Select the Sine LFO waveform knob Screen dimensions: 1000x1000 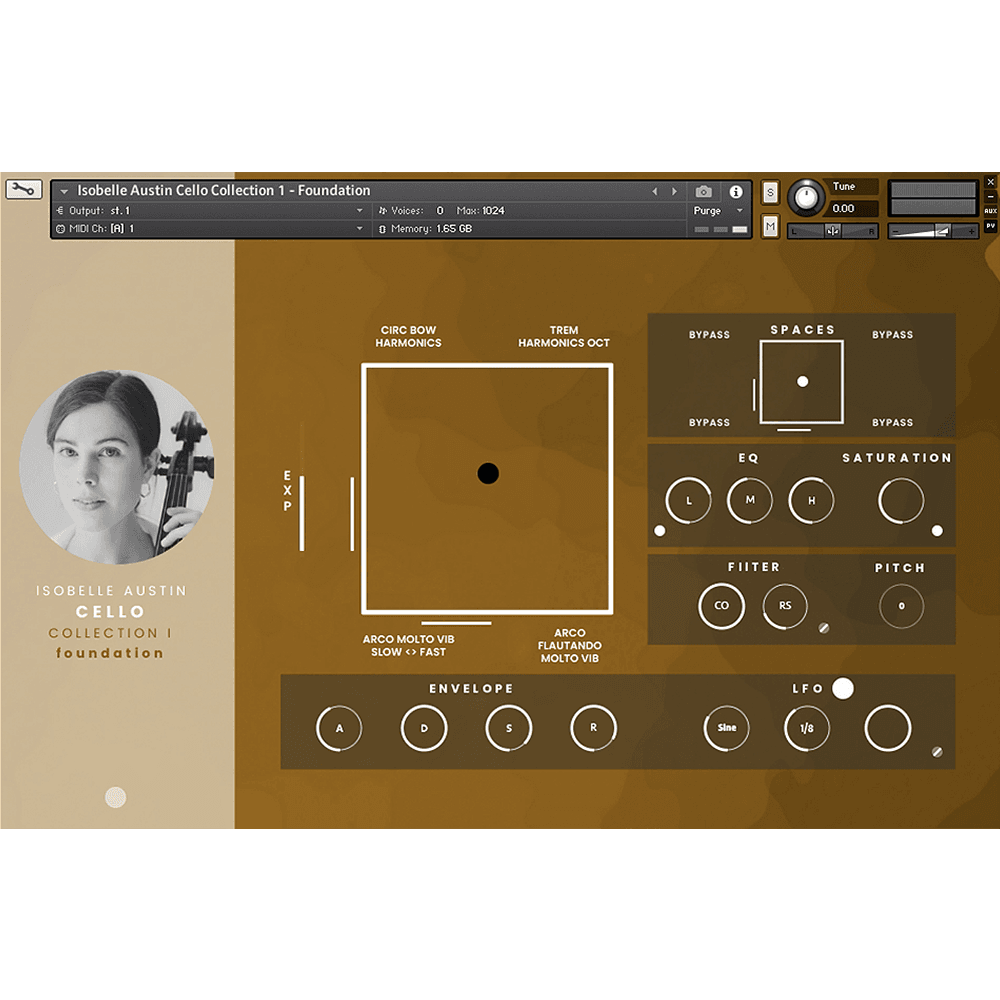coord(727,728)
